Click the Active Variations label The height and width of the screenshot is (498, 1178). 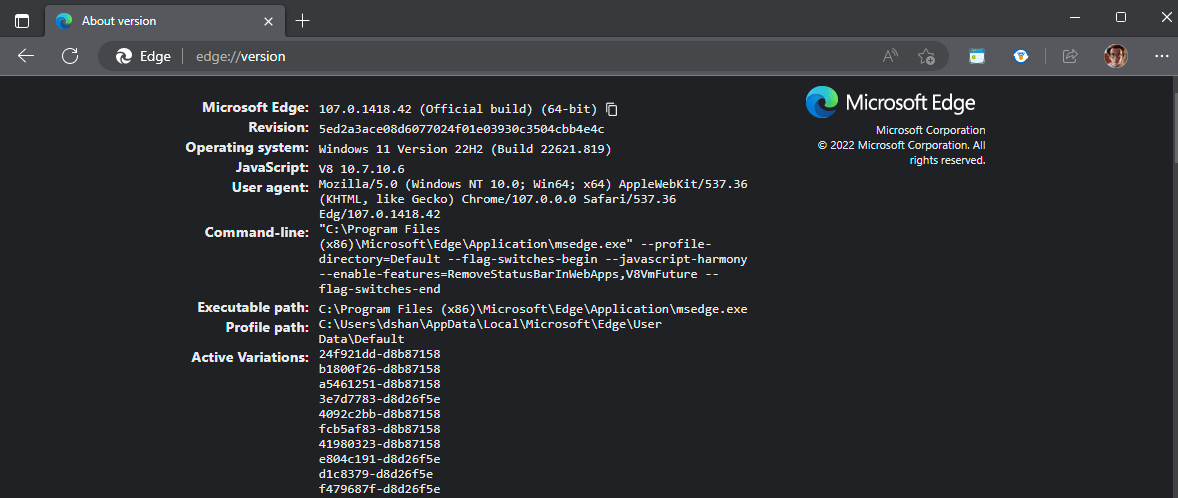point(249,357)
